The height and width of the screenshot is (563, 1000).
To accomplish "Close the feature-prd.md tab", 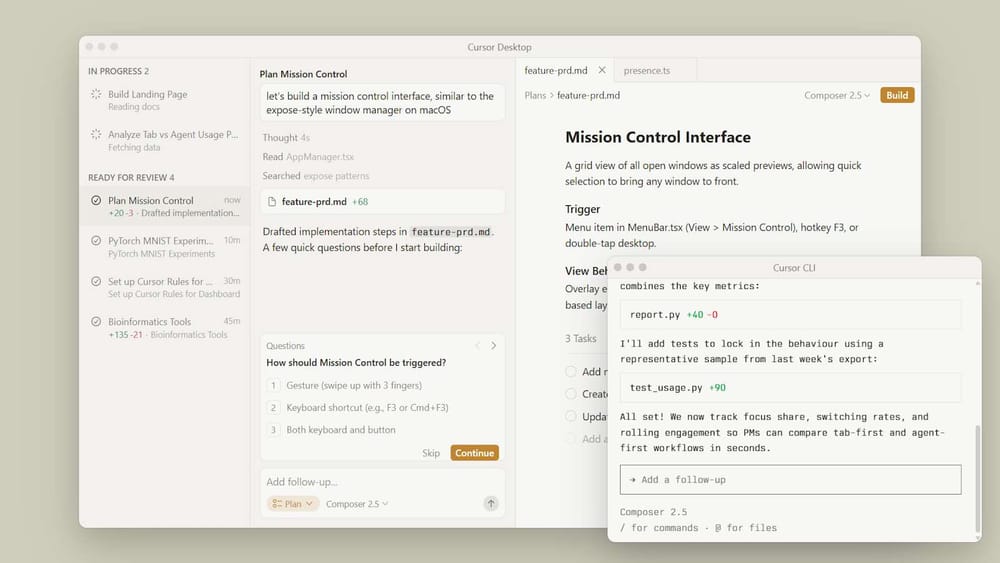I will pos(601,70).
